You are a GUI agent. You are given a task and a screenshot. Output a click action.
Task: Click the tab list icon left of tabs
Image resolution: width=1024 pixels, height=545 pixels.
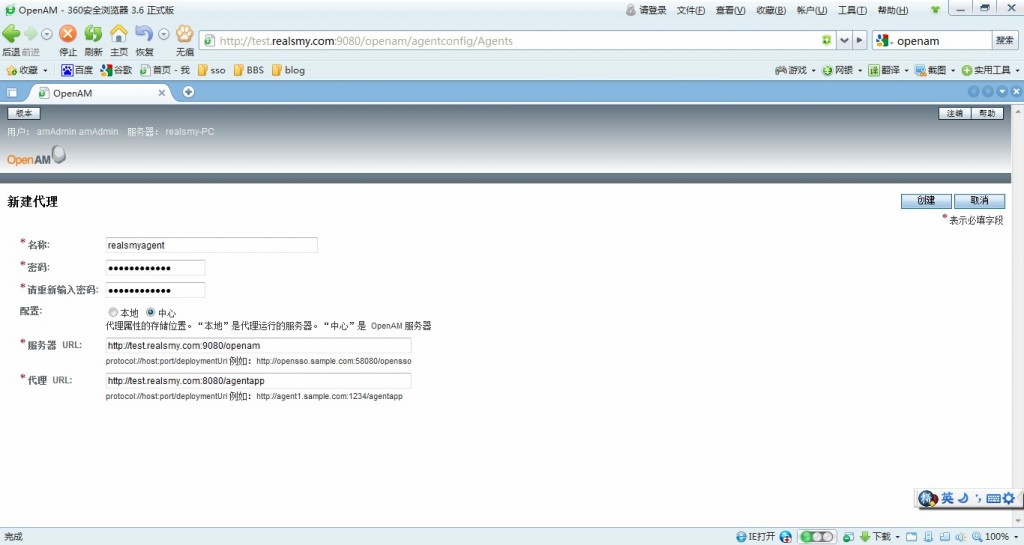point(12,93)
